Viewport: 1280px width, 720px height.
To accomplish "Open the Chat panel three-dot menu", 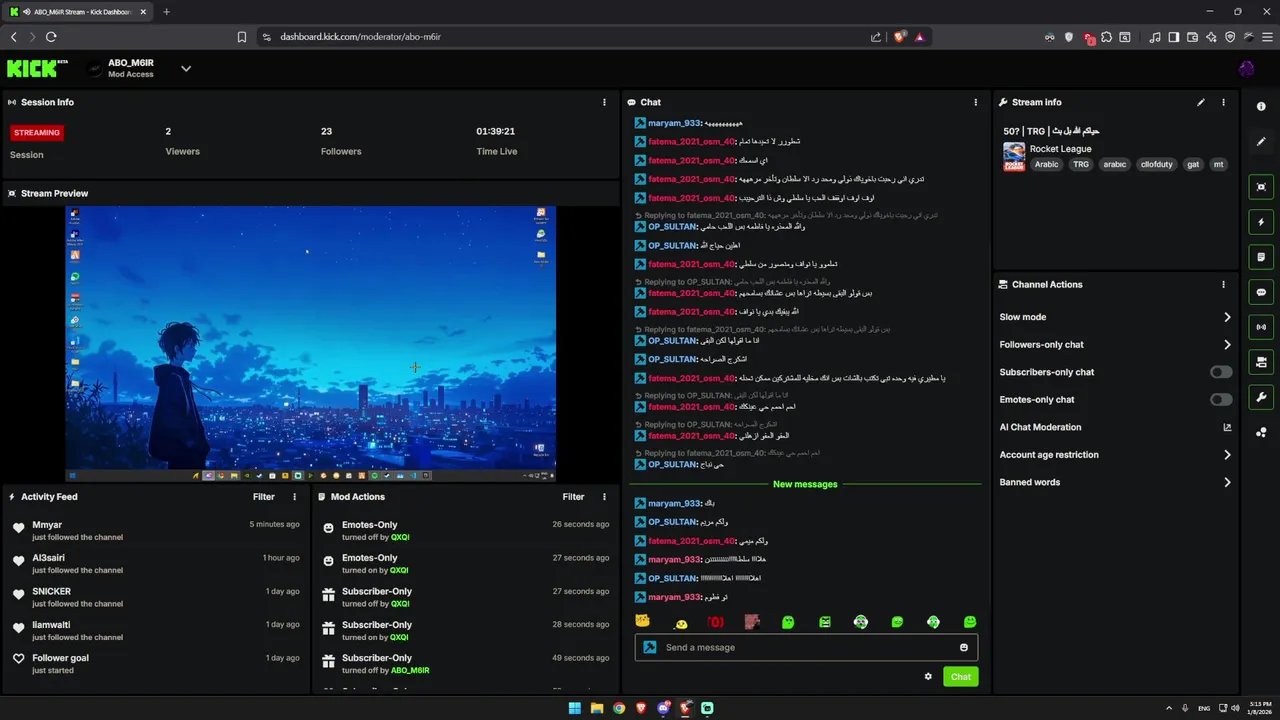I will (976, 102).
